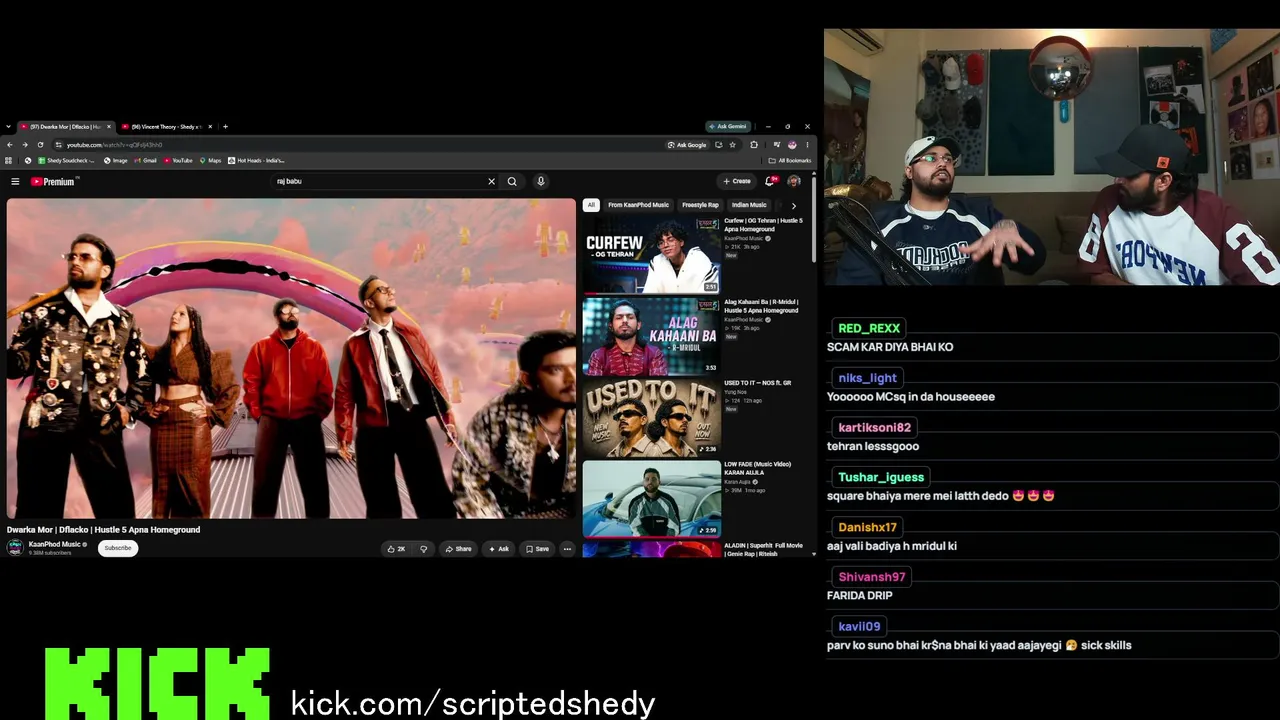Click the Curfew OG Tehran video title
This screenshot has width=1280, height=720.
[x=763, y=225]
